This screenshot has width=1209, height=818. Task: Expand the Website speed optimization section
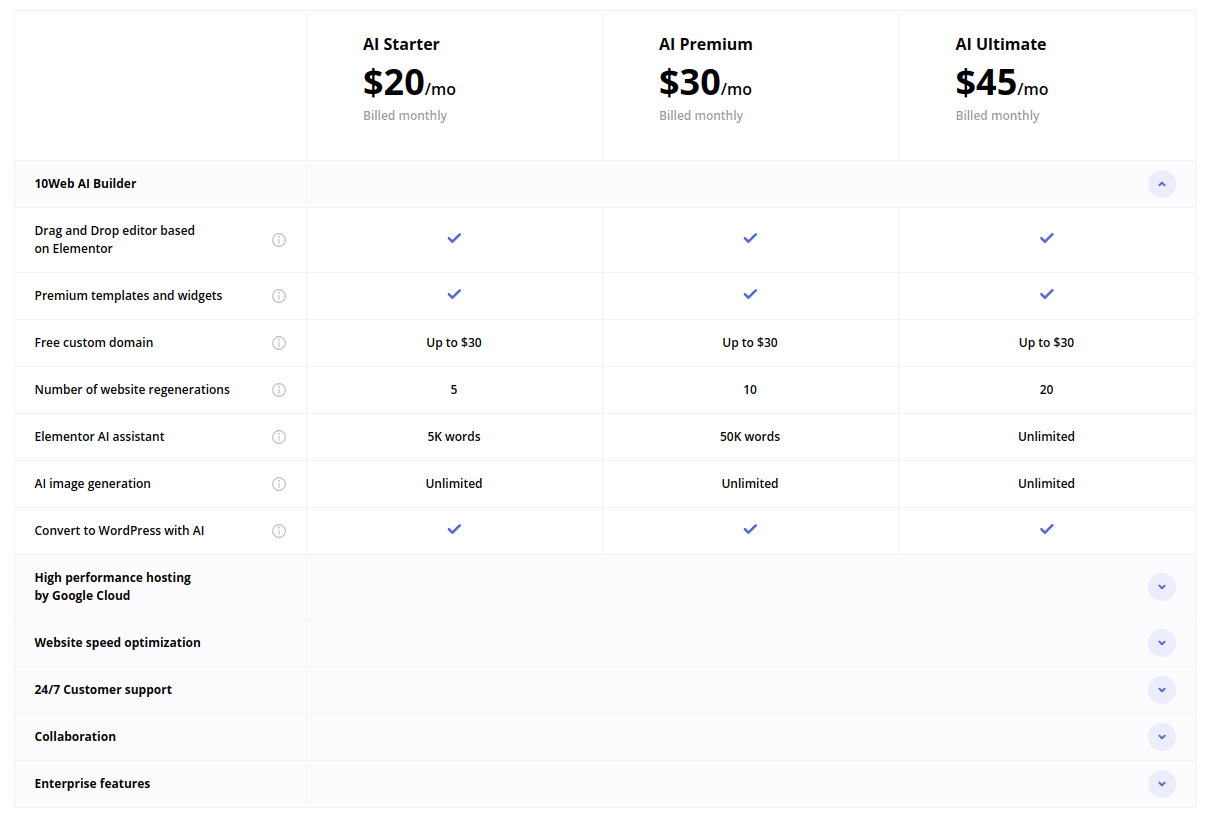pos(1161,643)
